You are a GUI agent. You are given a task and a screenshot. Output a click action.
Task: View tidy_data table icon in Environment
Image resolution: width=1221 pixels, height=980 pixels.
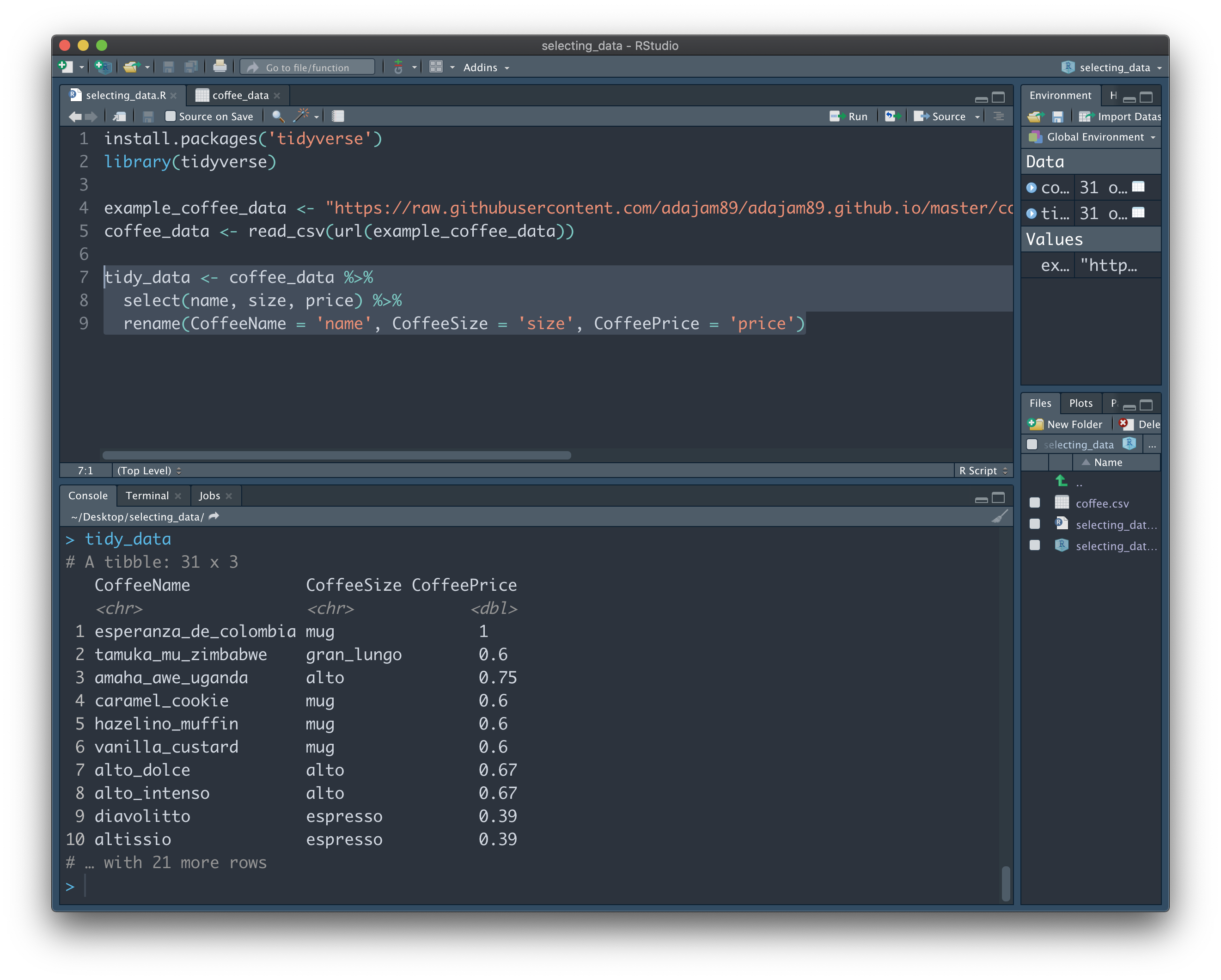pyautogui.click(x=1138, y=213)
